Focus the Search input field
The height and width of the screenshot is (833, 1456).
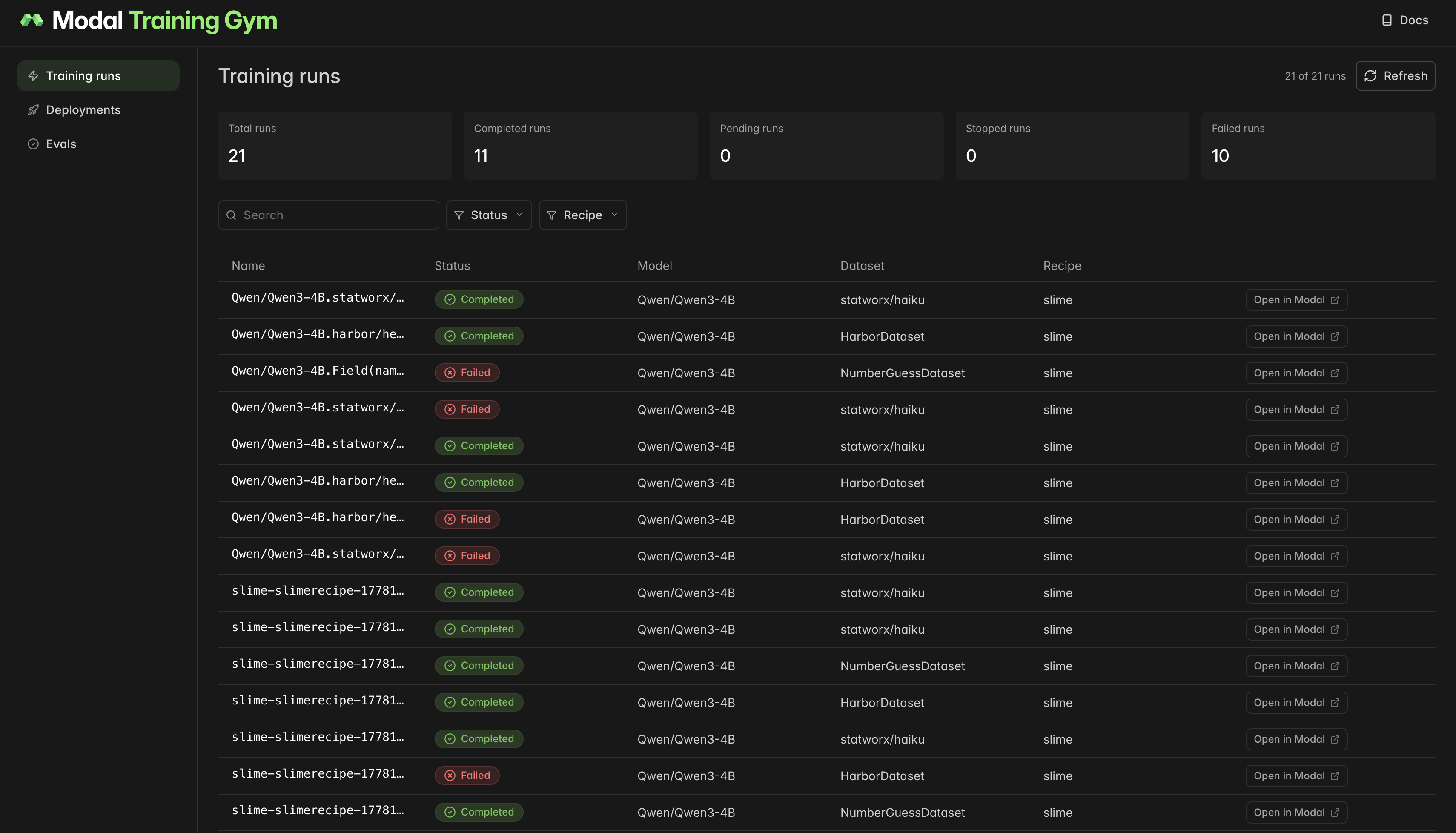coord(328,215)
